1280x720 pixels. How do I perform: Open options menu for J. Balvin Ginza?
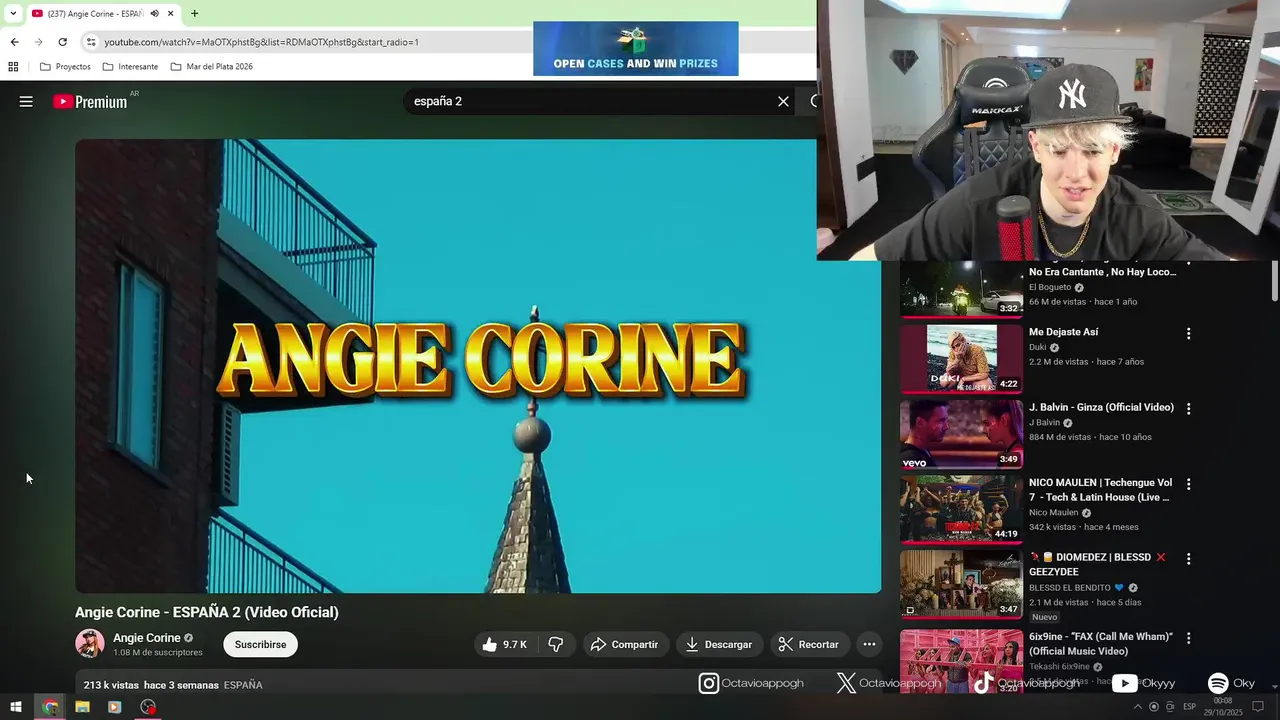click(x=1189, y=409)
